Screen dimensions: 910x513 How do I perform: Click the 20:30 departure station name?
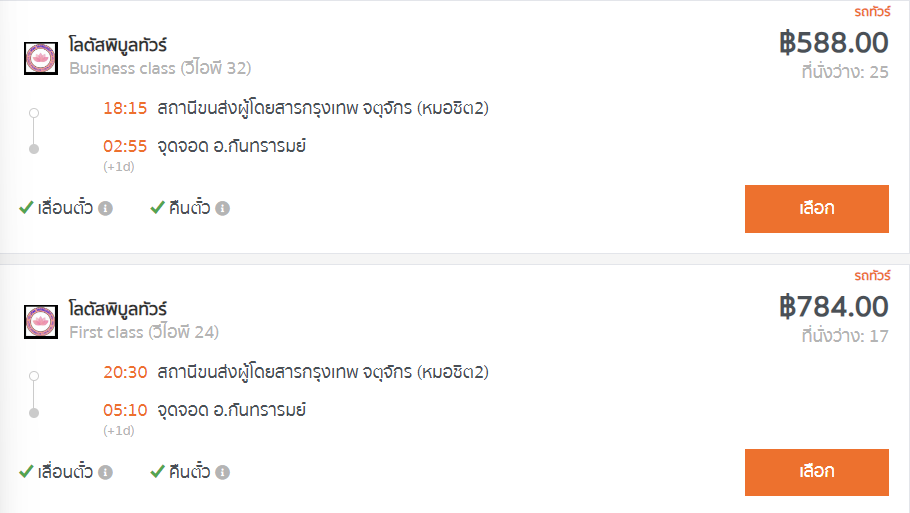click(x=323, y=372)
